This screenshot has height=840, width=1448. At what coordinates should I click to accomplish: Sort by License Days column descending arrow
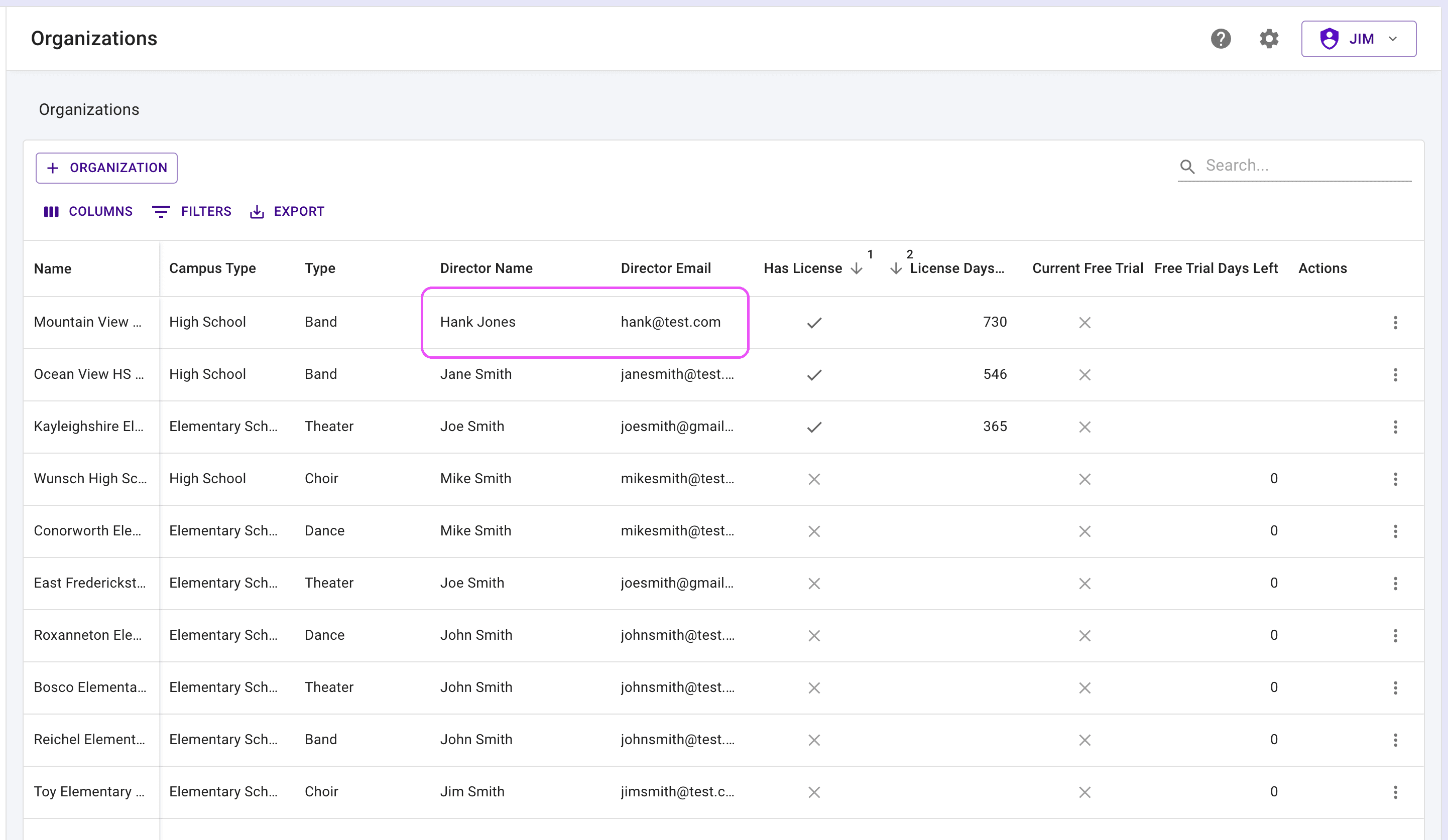click(899, 268)
